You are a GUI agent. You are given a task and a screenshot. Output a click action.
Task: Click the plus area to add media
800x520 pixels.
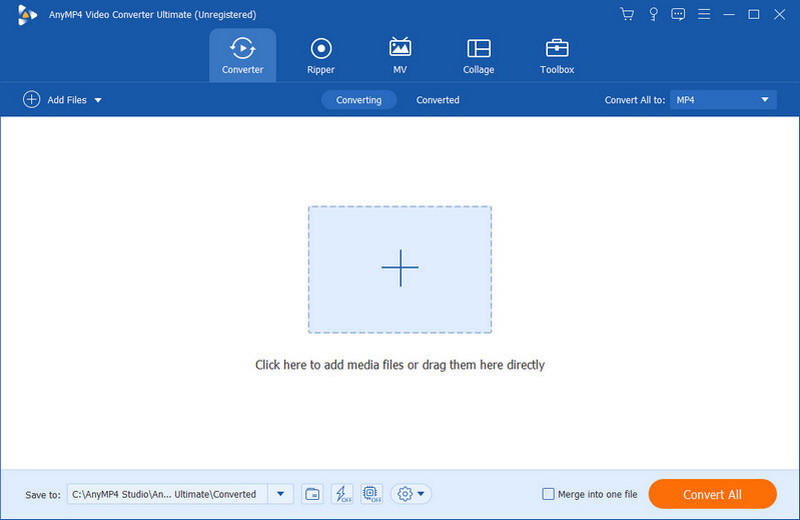coord(400,269)
